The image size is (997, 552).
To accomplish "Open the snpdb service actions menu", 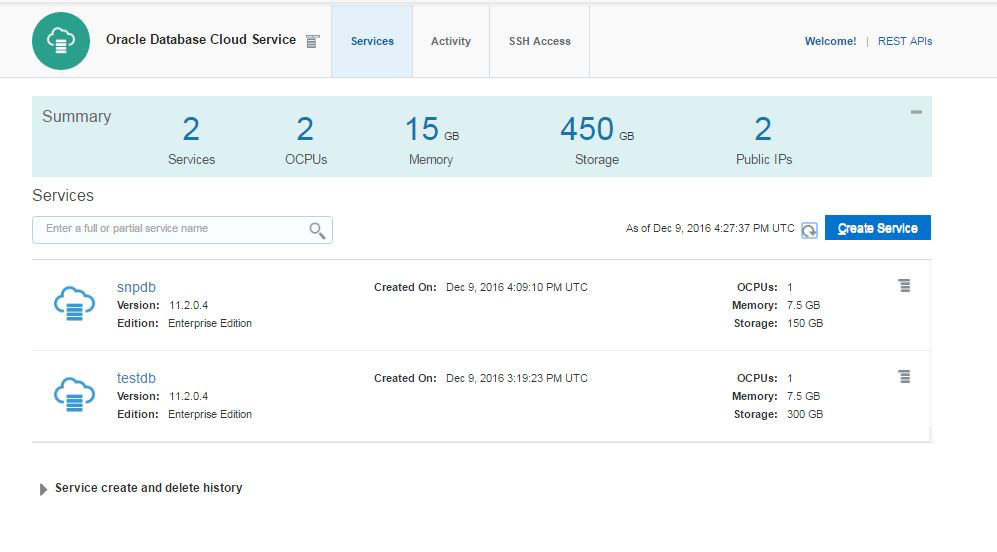I will pyautogui.click(x=904, y=286).
